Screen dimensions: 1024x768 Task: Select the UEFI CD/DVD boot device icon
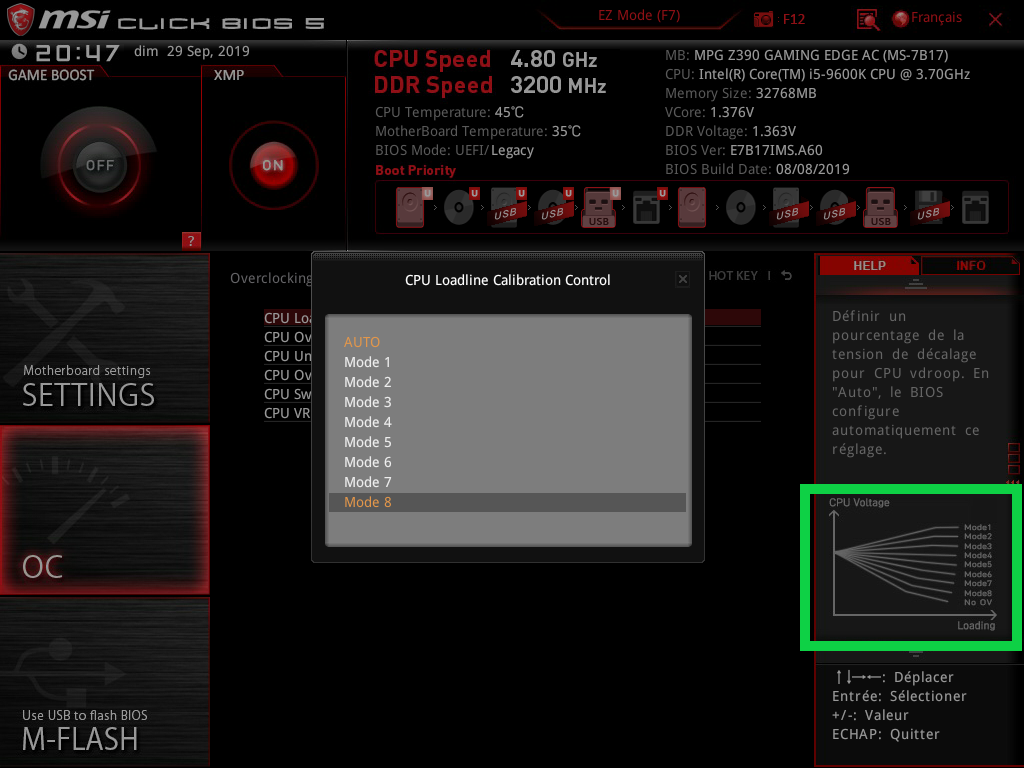pos(460,207)
